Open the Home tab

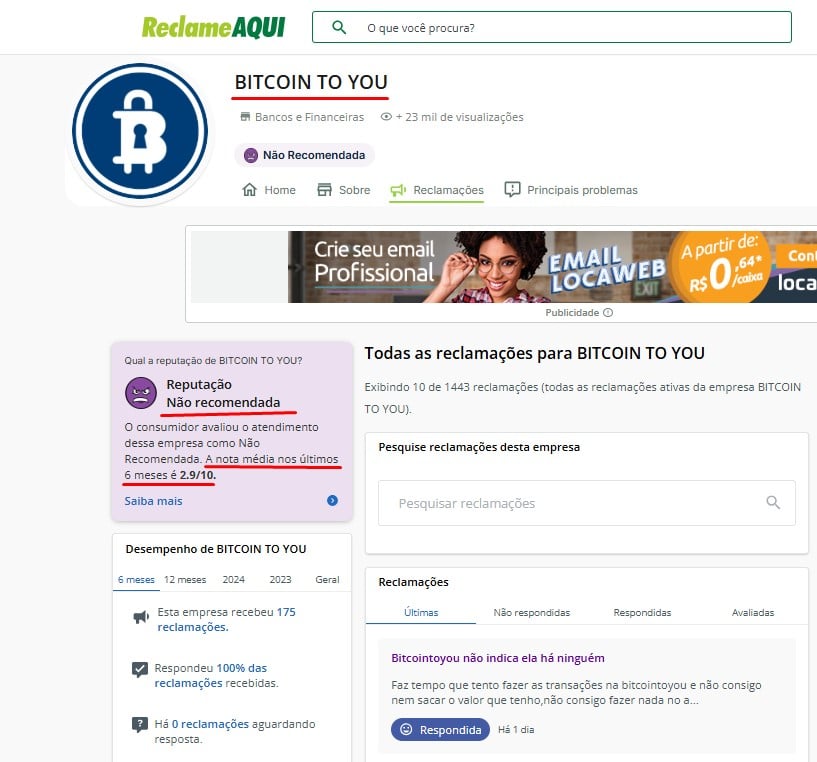269,190
